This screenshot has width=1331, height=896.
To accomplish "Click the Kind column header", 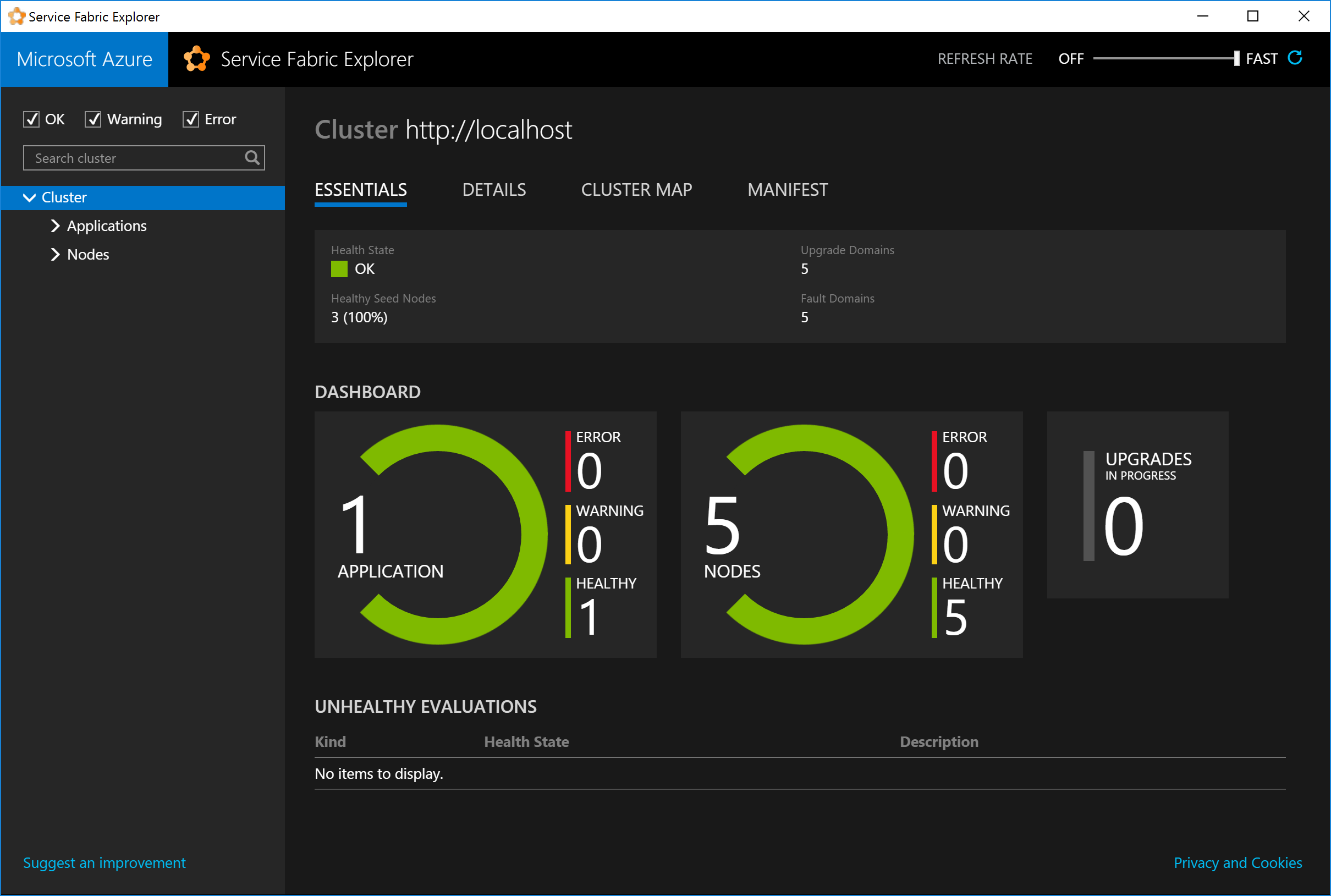I will tap(330, 741).
